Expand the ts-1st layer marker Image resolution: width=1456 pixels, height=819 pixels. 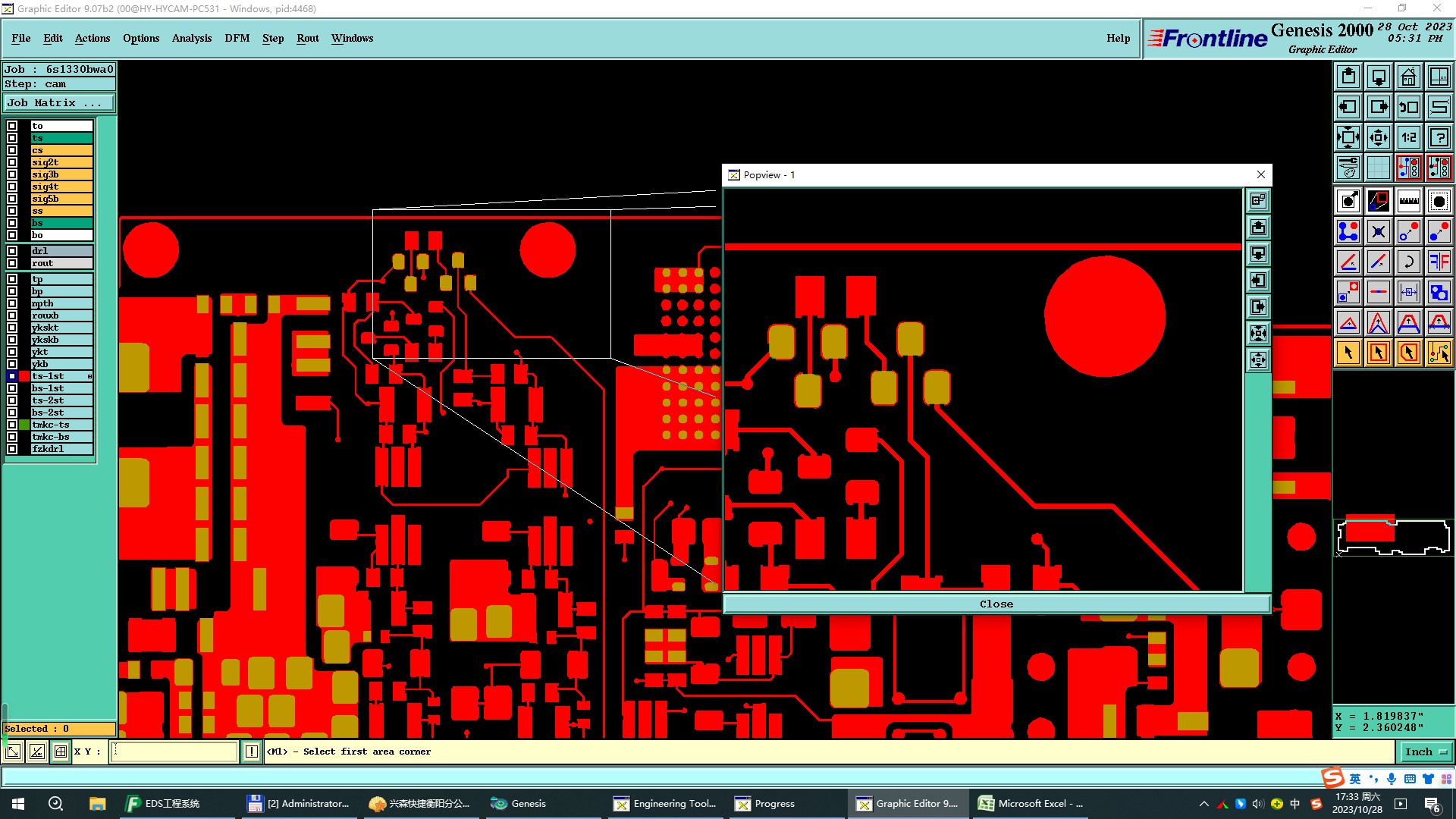[x=89, y=376]
